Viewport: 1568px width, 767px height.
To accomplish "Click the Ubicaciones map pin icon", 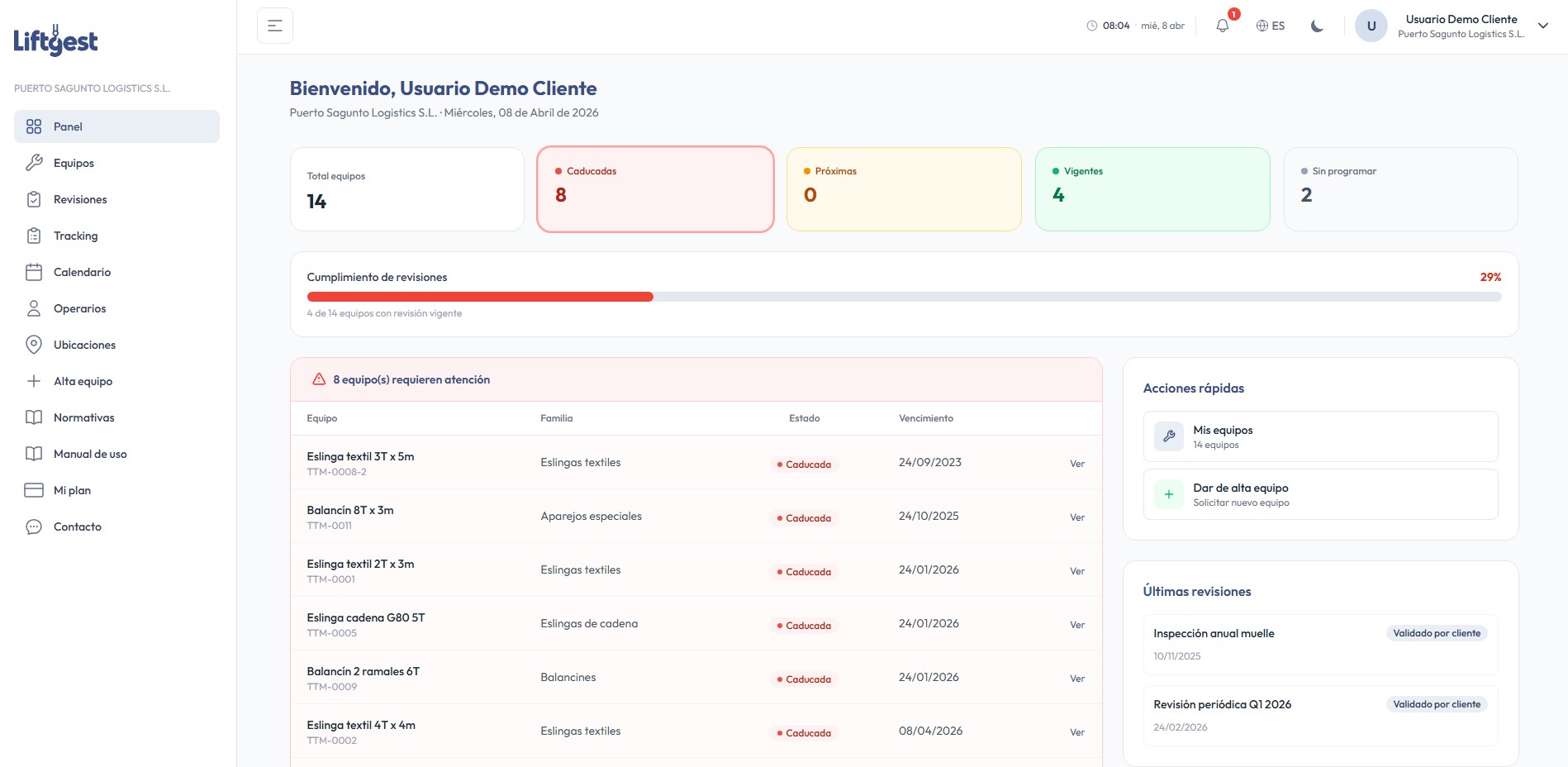I will click(34, 345).
